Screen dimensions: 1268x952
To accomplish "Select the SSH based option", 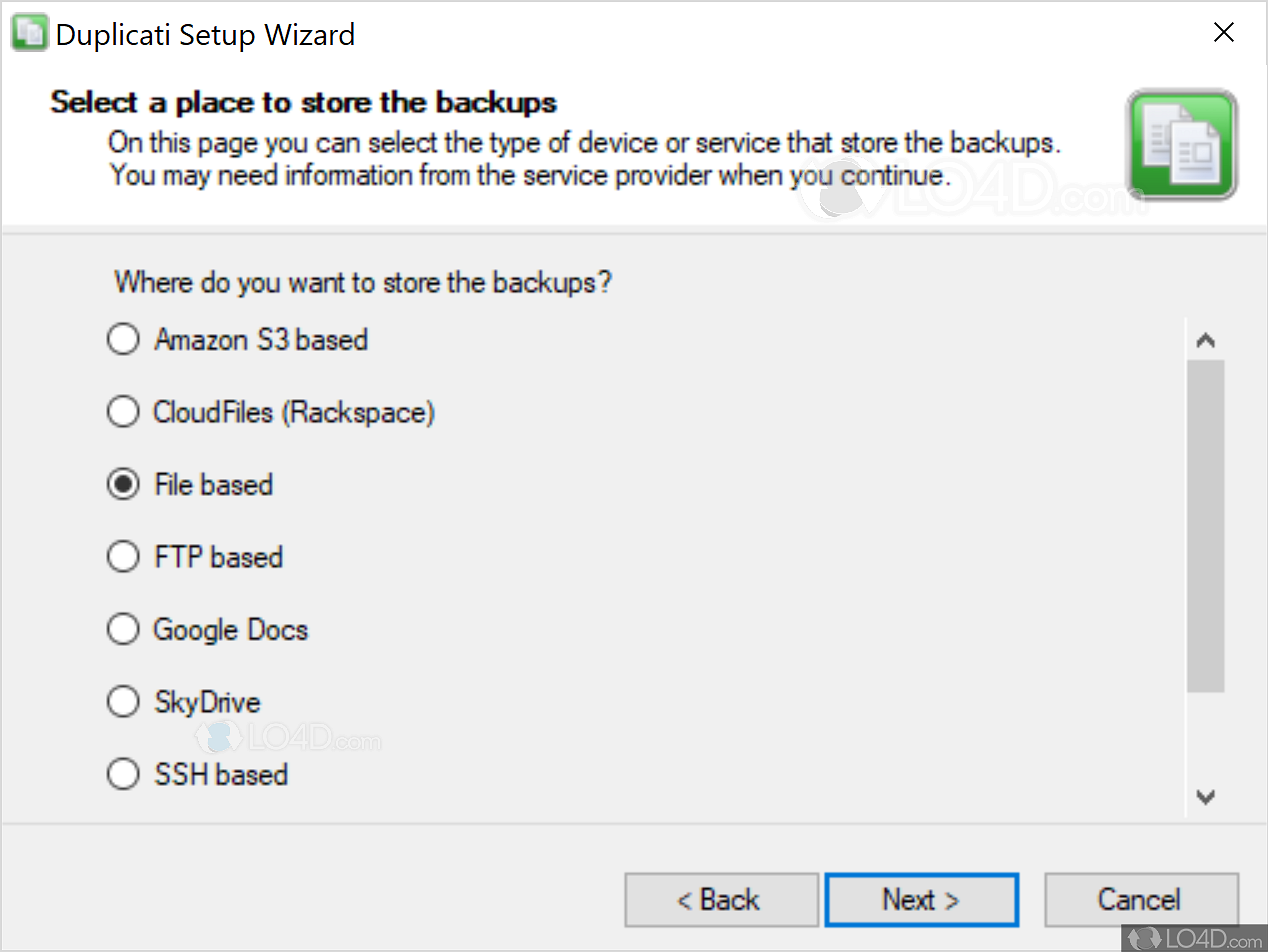I will click(x=123, y=774).
